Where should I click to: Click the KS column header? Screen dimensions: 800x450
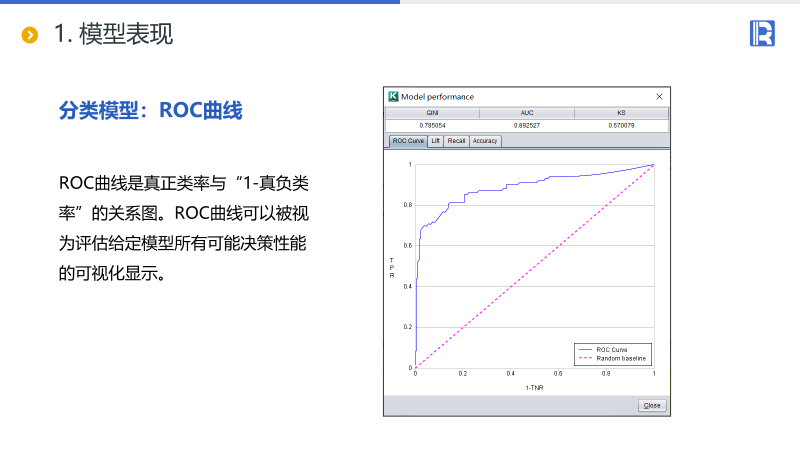(x=621, y=113)
